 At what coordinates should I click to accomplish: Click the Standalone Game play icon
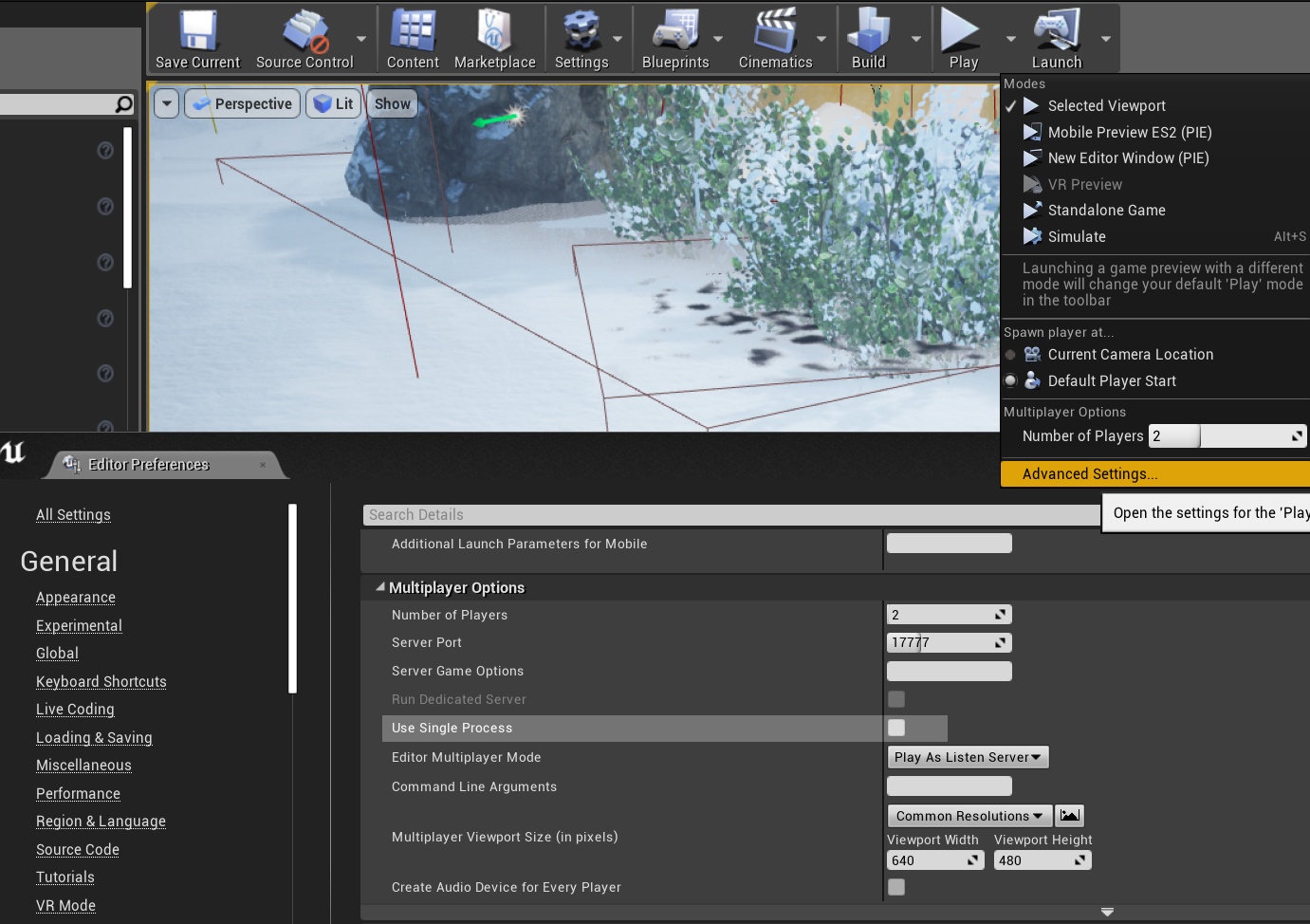pyautogui.click(x=1032, y=210)
